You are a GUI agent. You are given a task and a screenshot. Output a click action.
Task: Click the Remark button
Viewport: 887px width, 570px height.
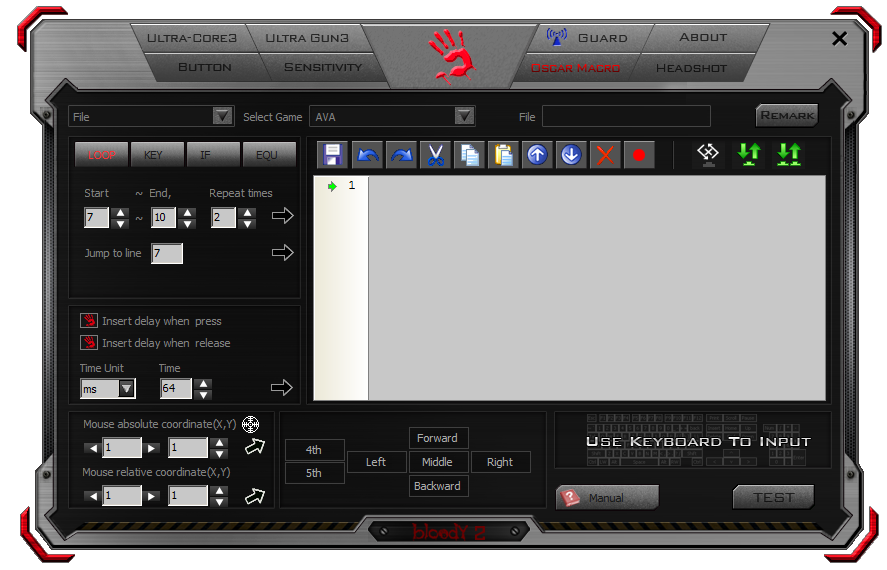click(787, 115)
